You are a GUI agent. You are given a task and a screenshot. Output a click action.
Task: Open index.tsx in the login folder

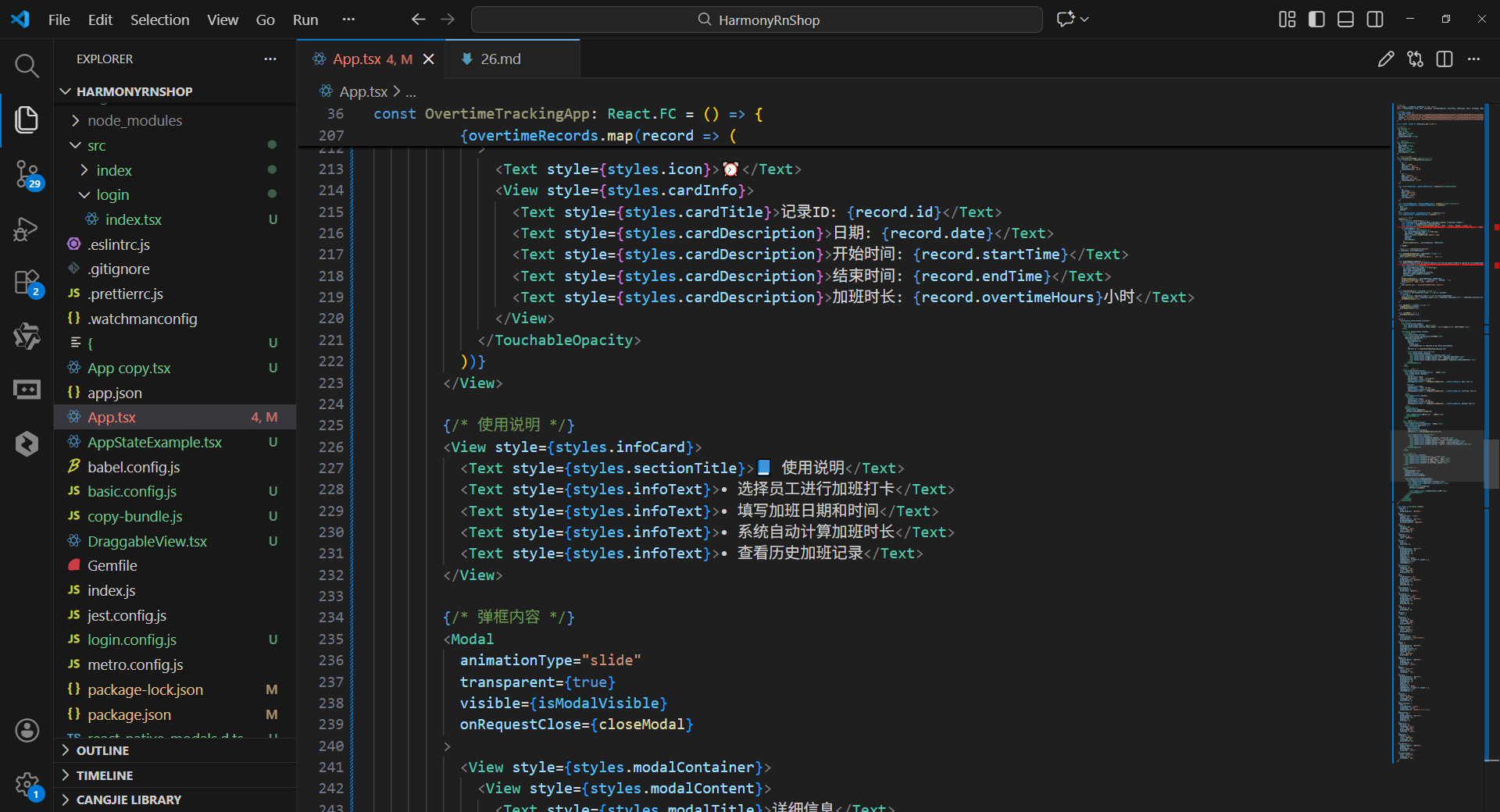pos(175,219)
